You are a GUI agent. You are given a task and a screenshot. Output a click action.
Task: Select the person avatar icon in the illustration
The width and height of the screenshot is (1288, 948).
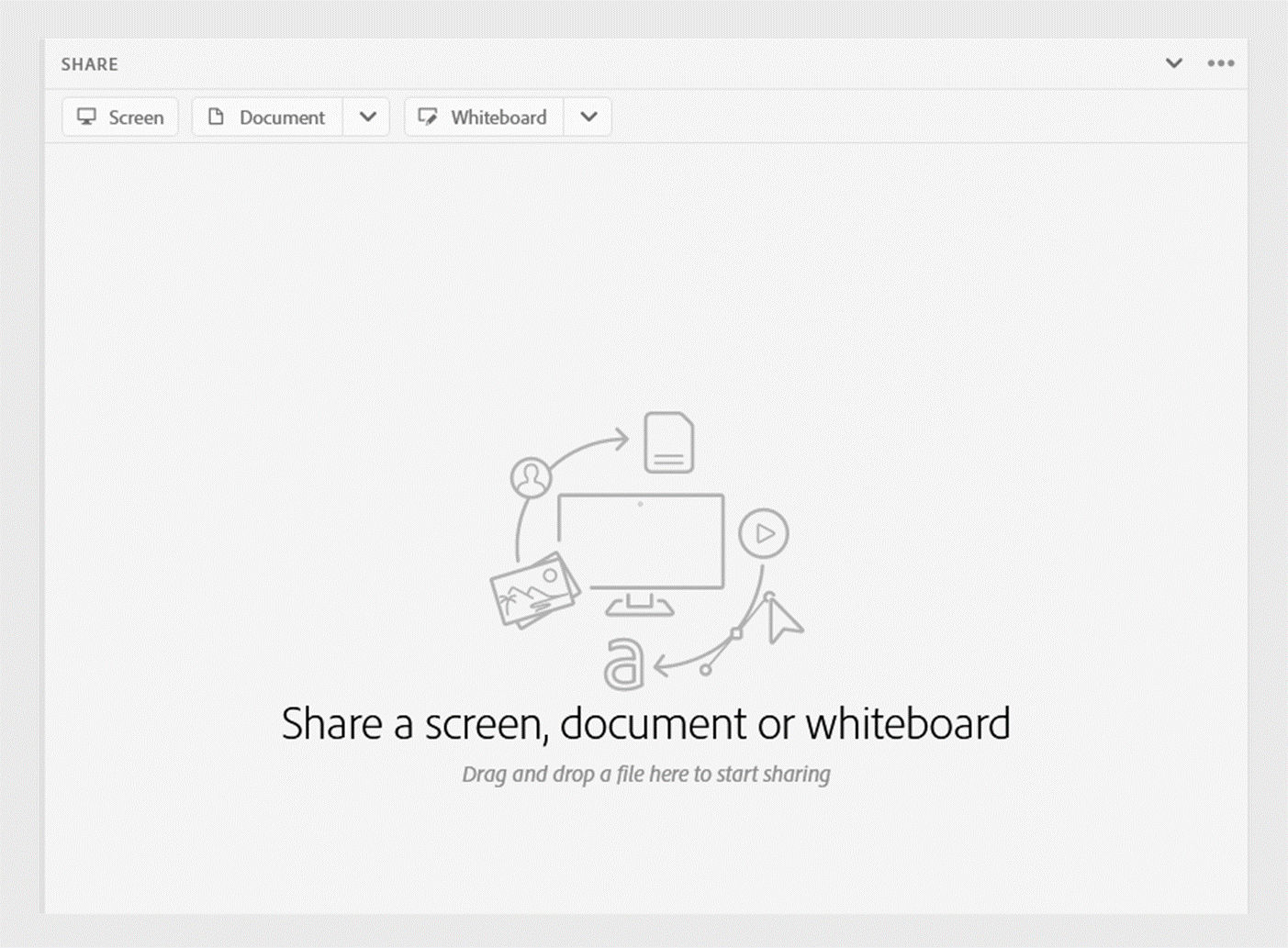(531, 476)
